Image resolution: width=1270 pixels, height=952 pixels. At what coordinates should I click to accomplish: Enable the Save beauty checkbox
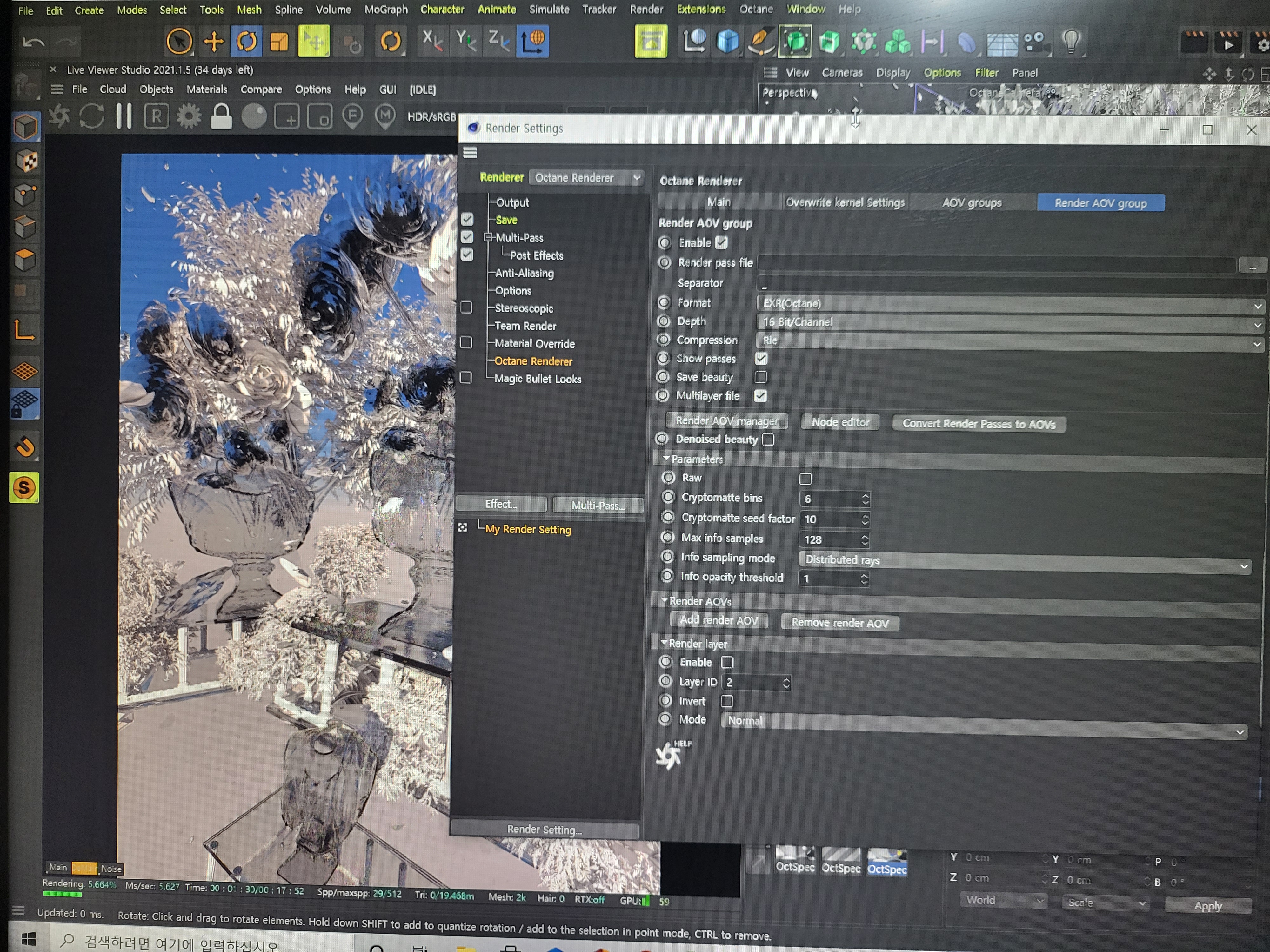[761, 377]
